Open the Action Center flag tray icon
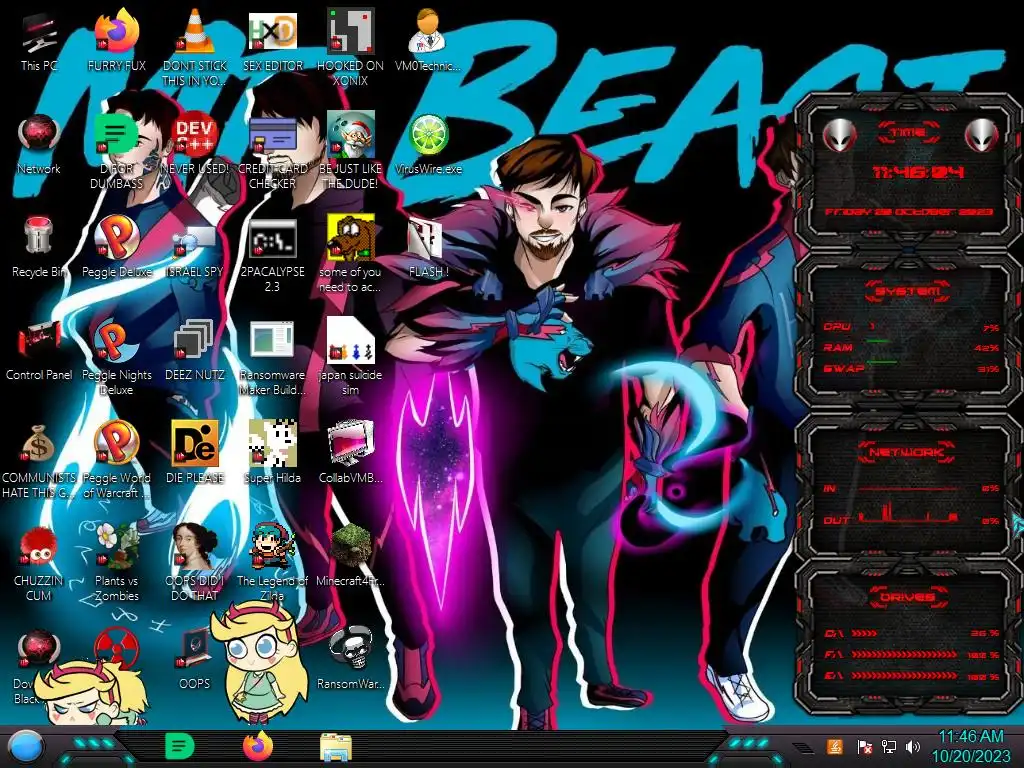The height and width of the screenshot is (768, 1024). coord(864,746)
